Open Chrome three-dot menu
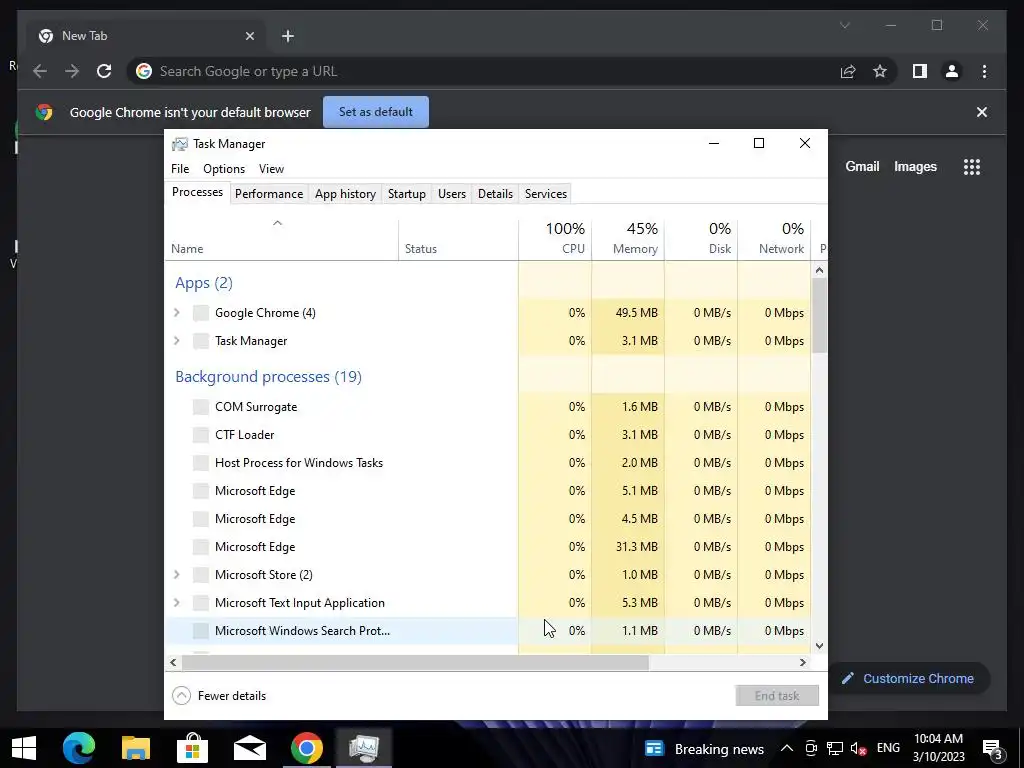This screenshot has width=1024, height=768. pyautogui.click(x=984, y=71)
